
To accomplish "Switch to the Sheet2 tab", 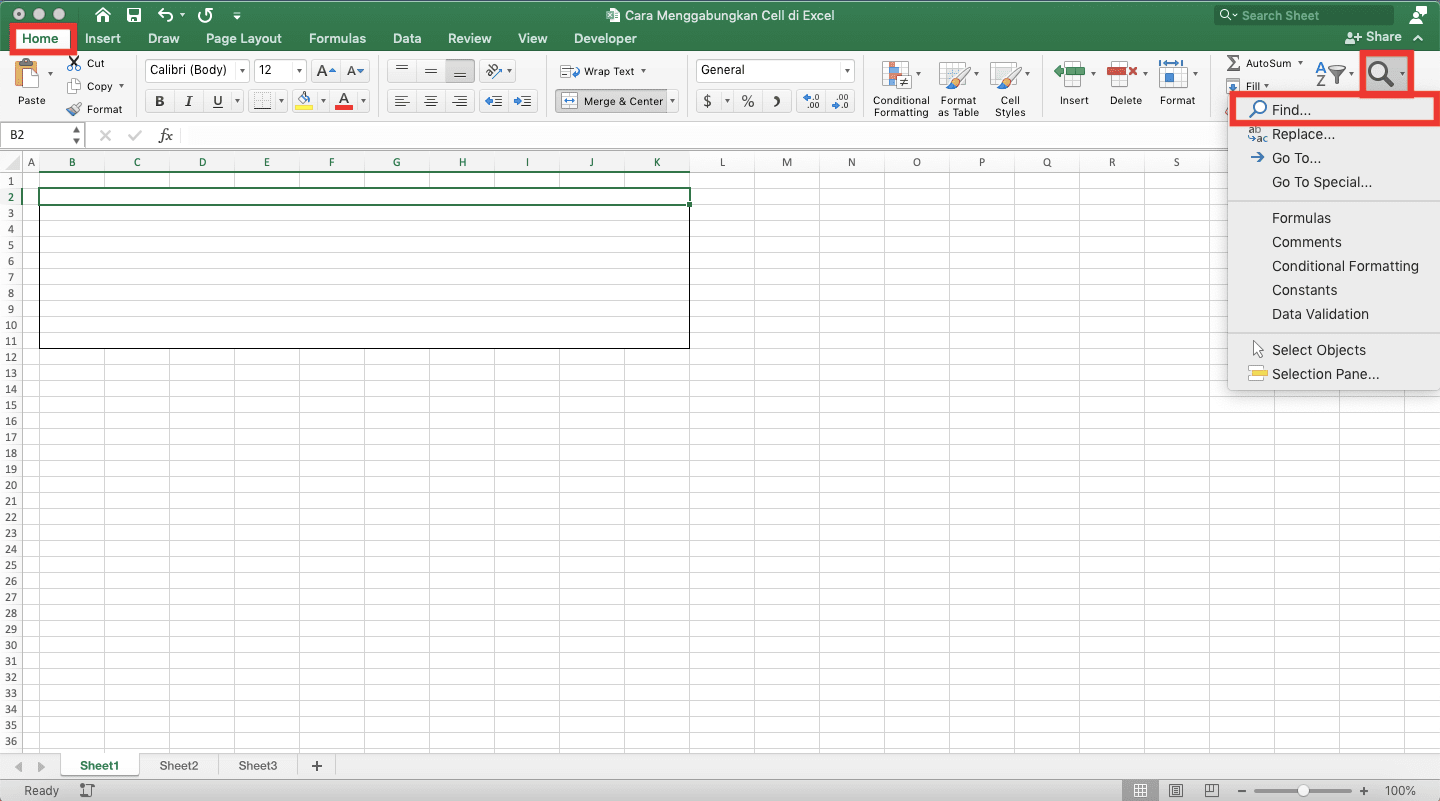I will [x=179, y=766].
